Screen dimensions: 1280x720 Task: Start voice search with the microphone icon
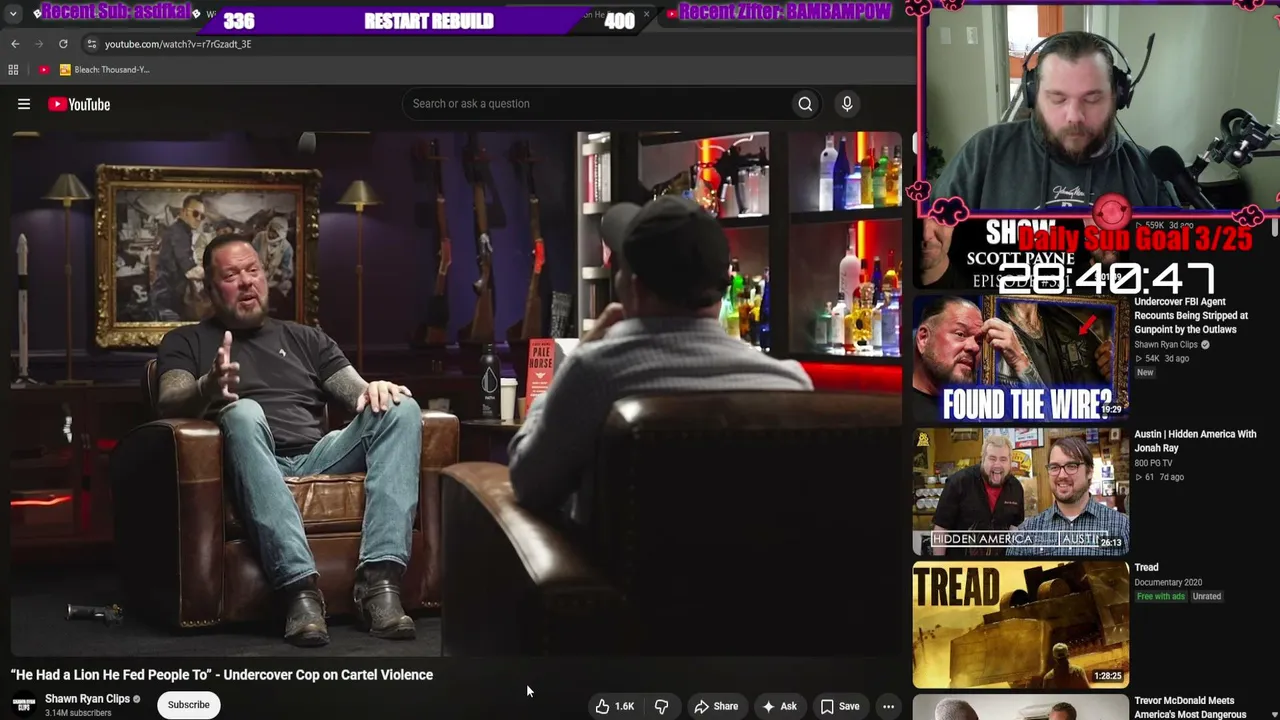point(847,104)
